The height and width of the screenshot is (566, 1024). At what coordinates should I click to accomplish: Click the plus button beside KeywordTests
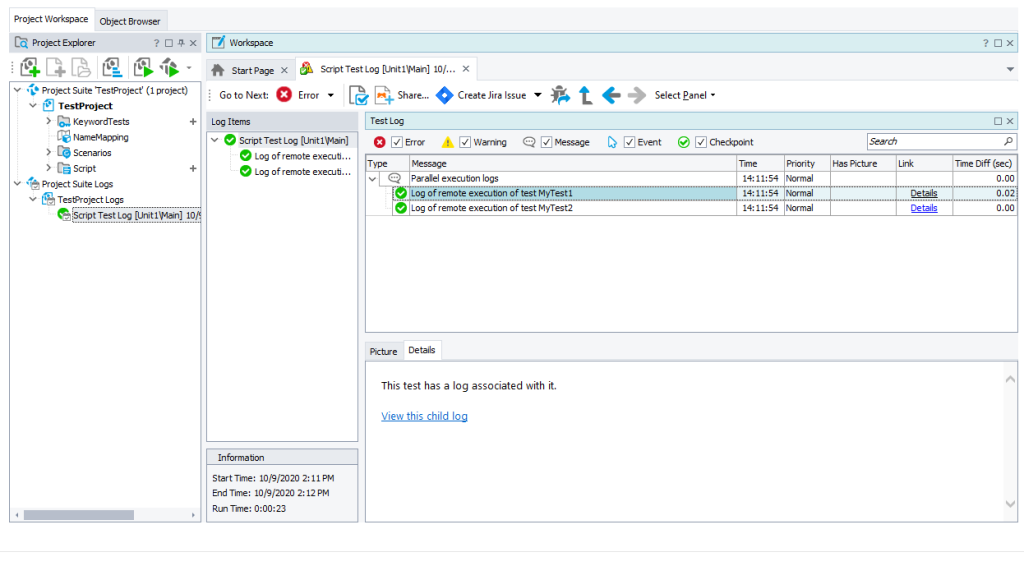coord(193,121)
